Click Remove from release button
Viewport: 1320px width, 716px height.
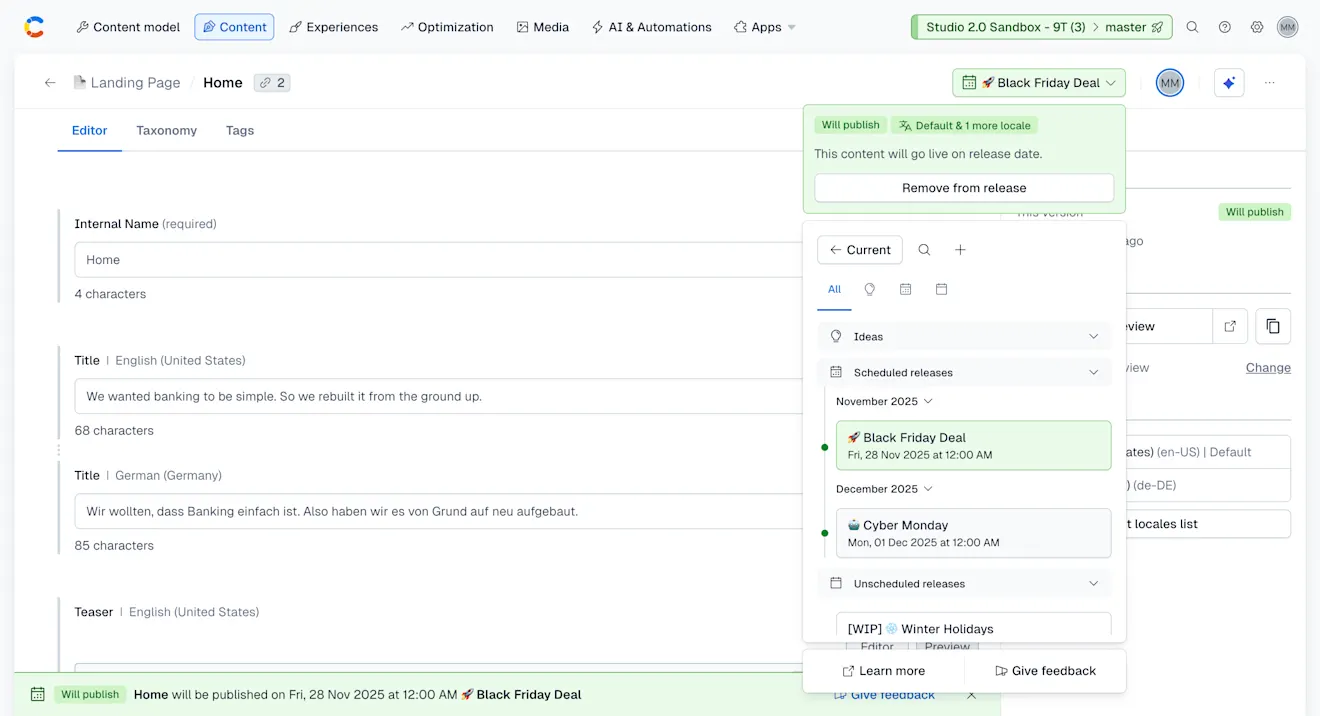pyautogui.click(x=963, y=188)
